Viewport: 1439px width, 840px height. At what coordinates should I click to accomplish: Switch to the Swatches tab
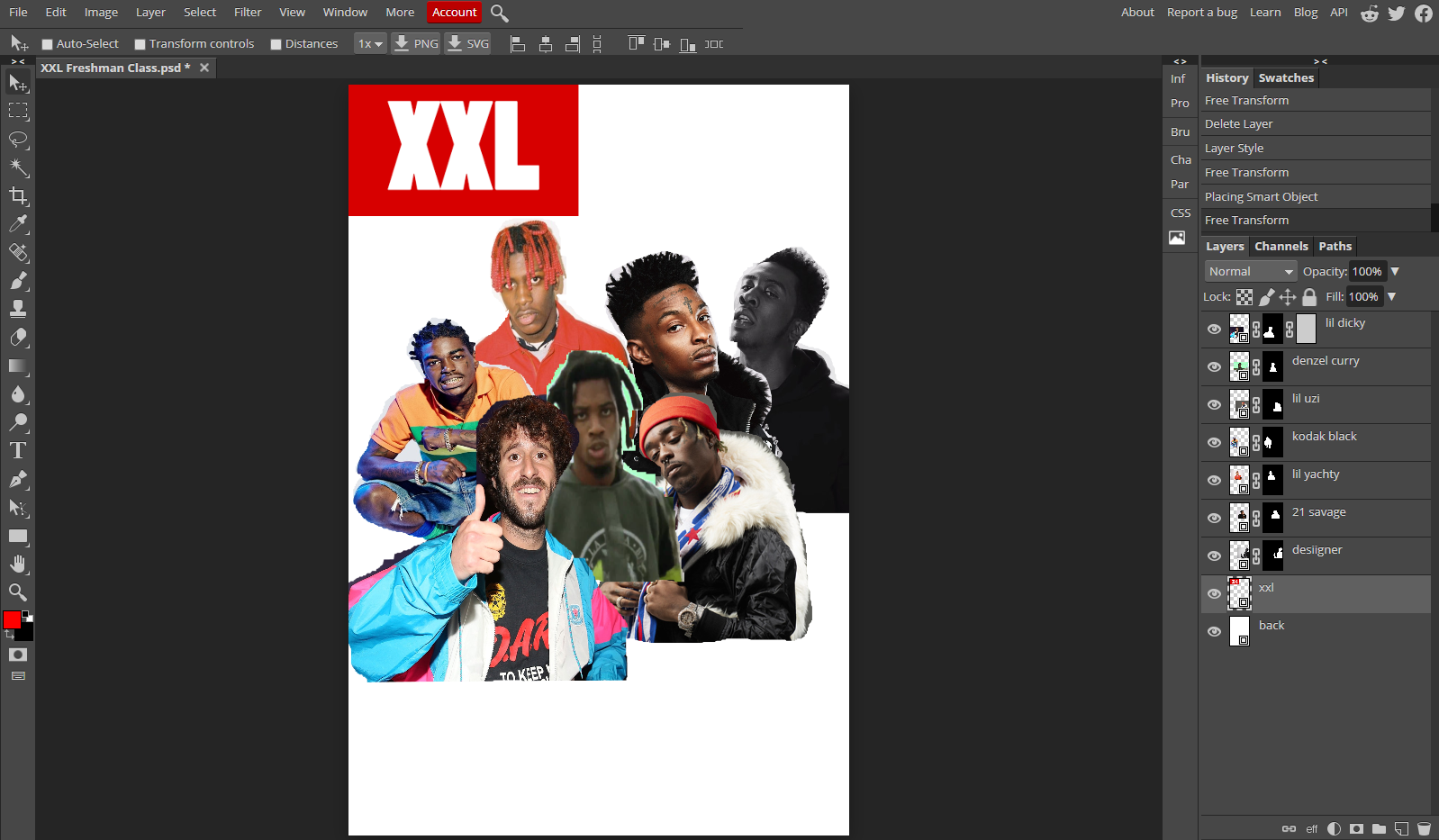tap(1286, 78)
